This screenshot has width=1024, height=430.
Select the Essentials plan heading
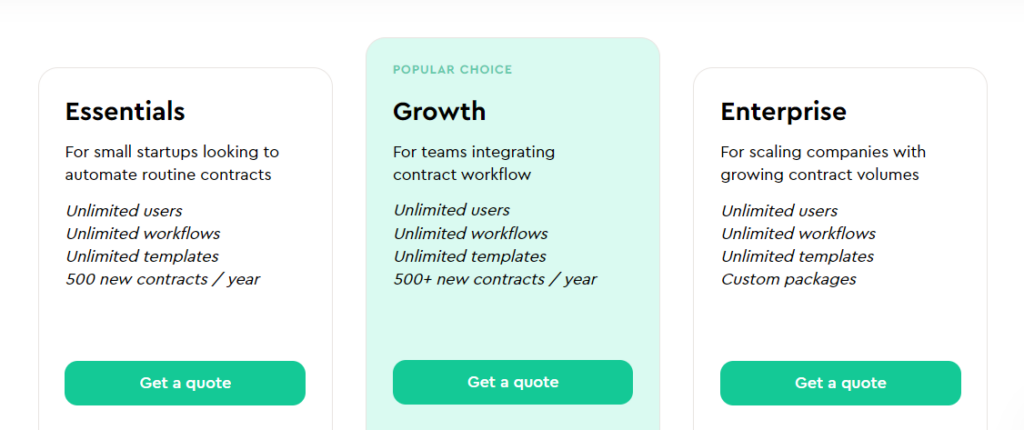125,111
